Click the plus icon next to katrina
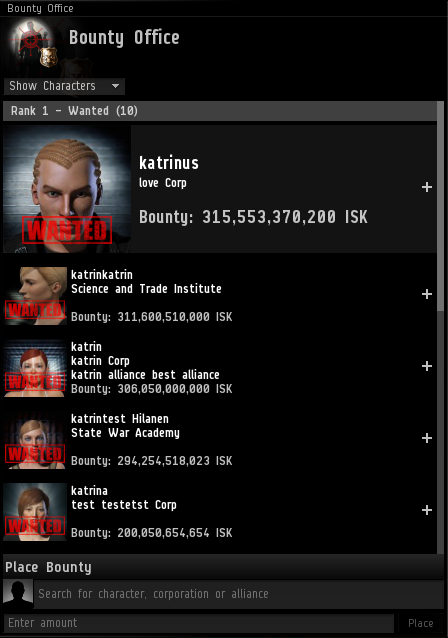The image size is (448, 638). [x=426, y=510]
